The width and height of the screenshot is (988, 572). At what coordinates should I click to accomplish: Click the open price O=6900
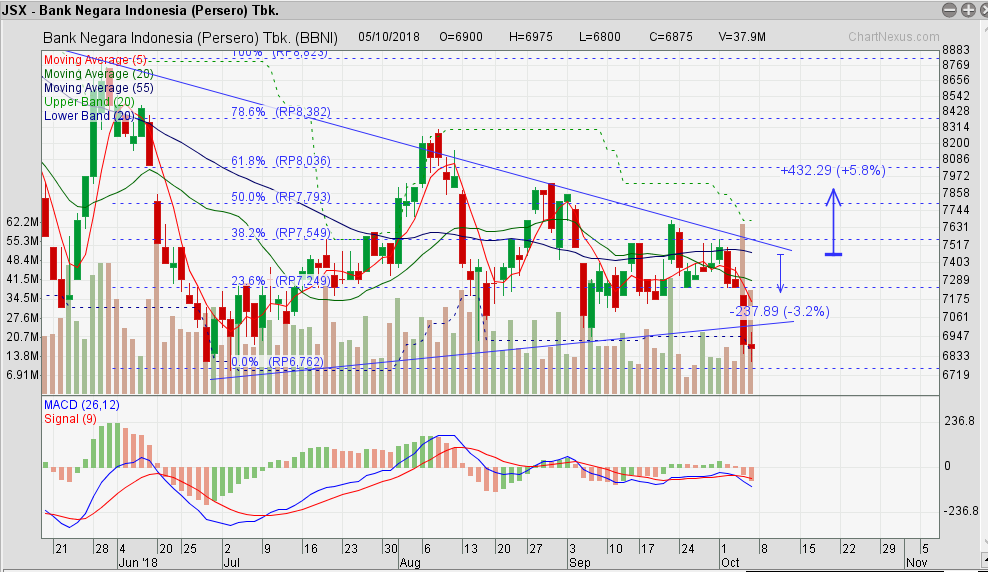pos(461,37)
